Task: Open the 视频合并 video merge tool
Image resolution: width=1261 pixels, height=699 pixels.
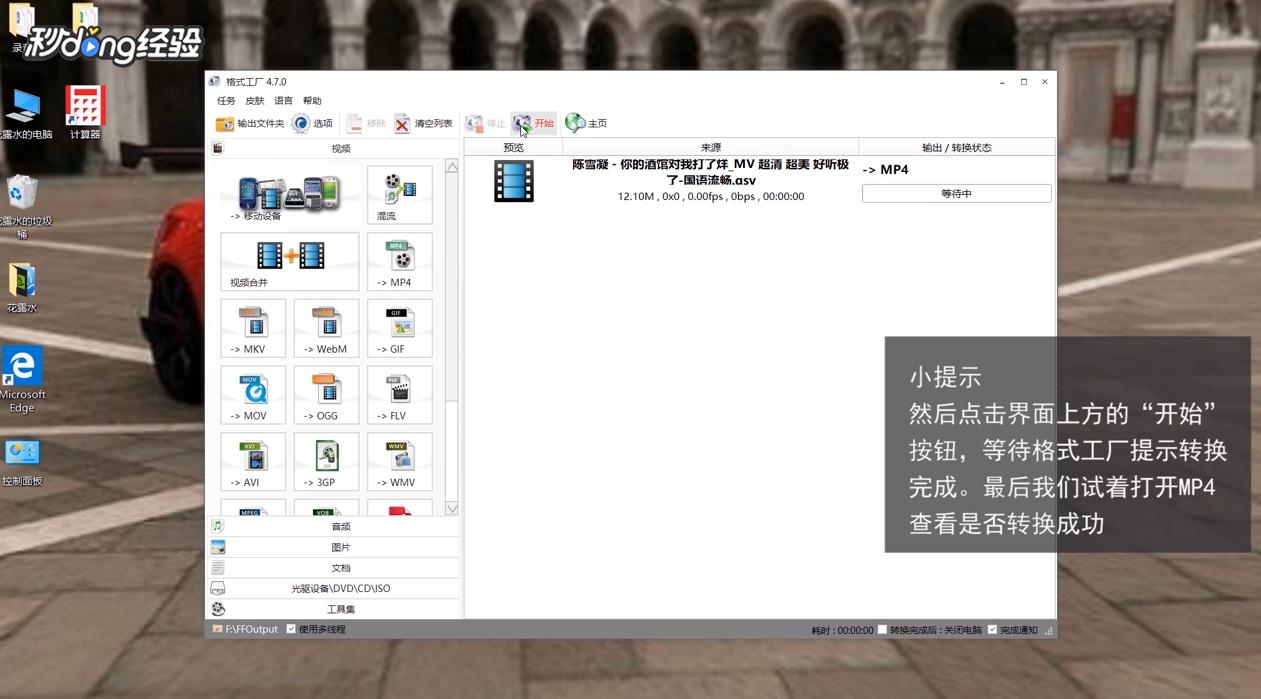Action: (290, 262)
